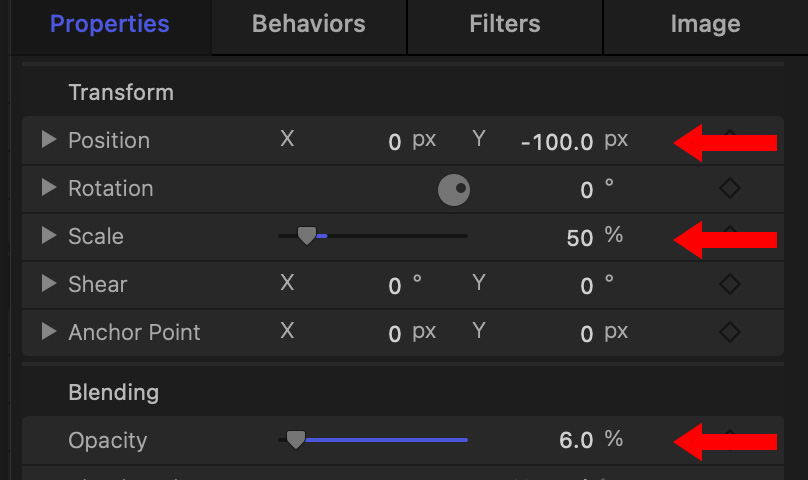Viewport: 808px width, 480px height.
Task: Click the Opacity value of 6.0
Action: (576, 441)
